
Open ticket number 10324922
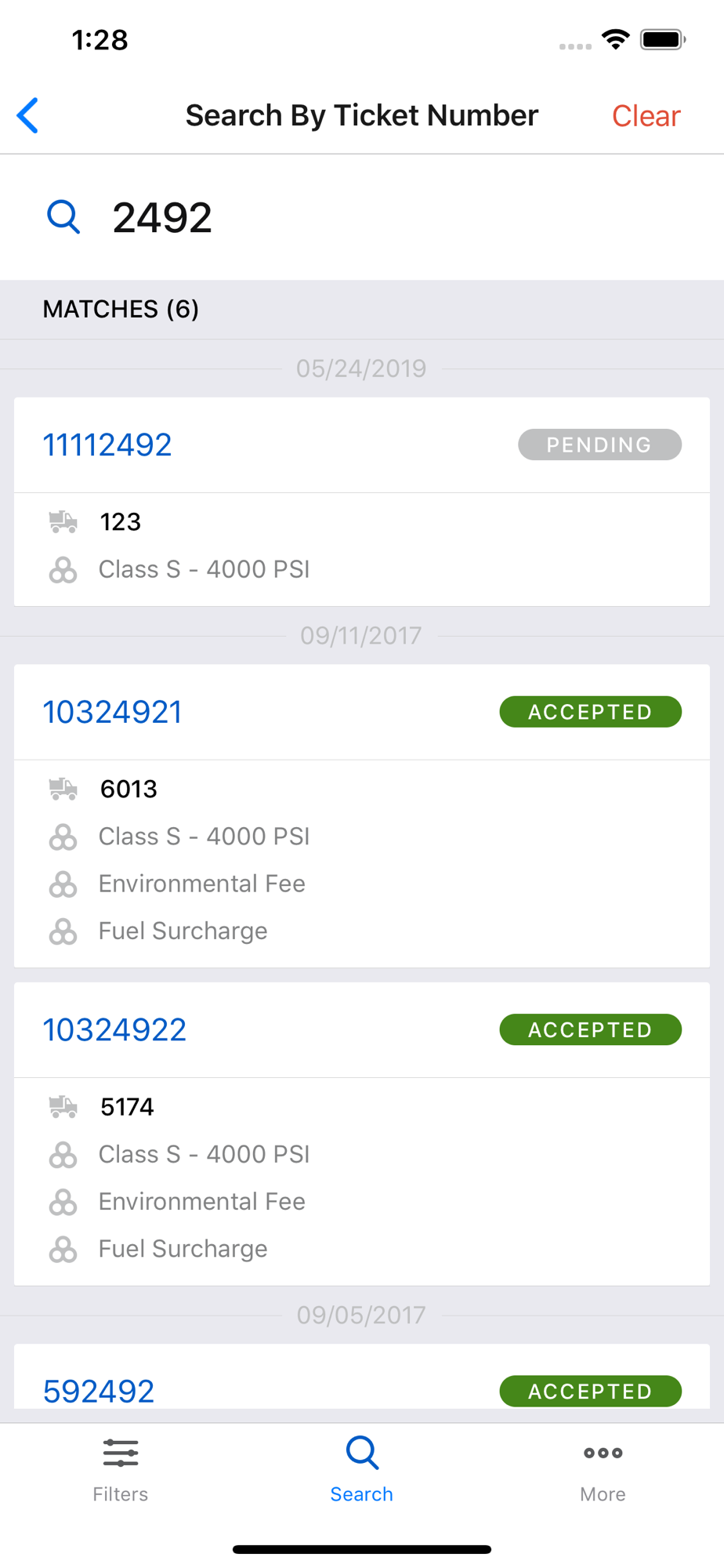114,1030
